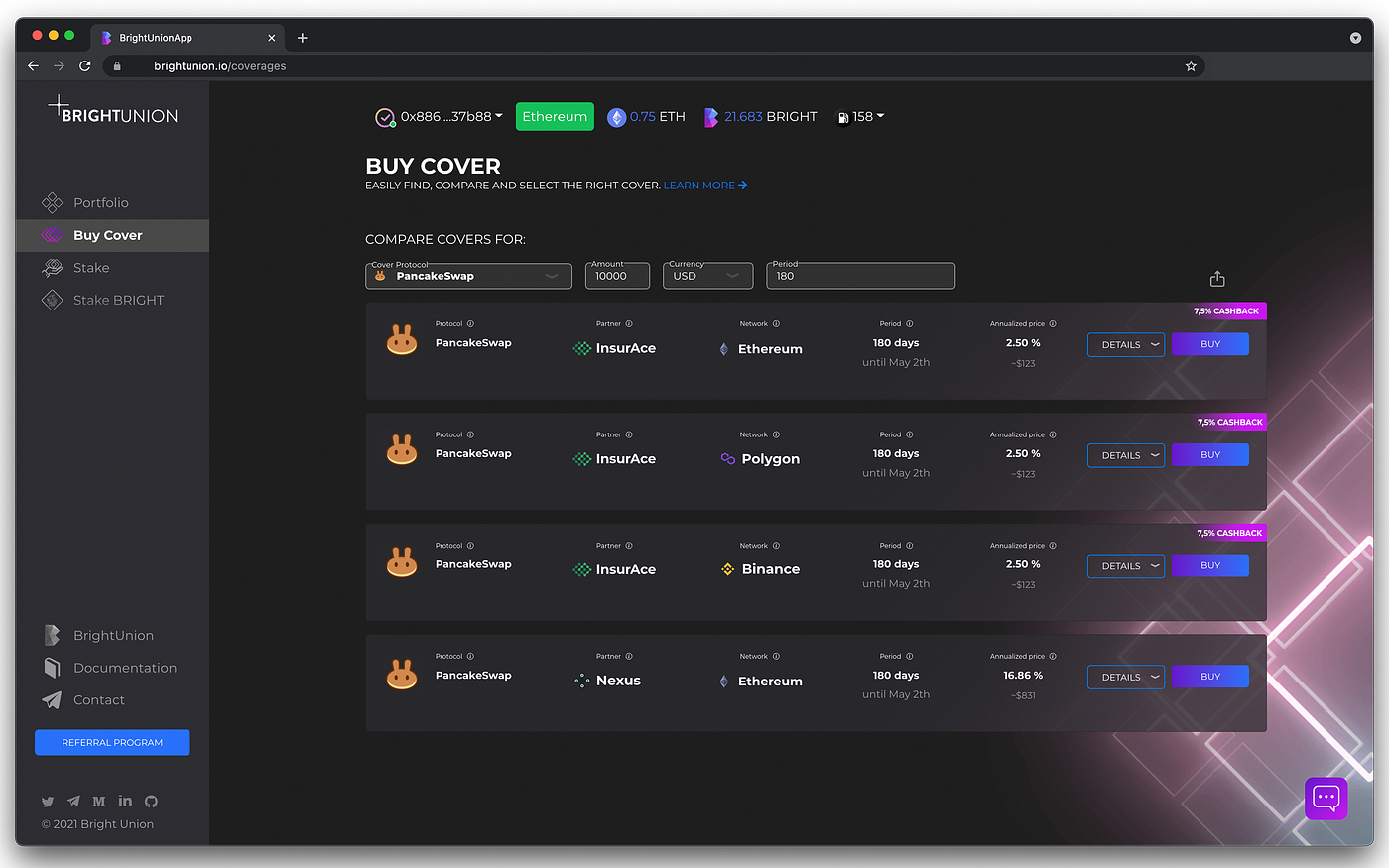1389x868 pixels.
Task: Expand DETAILS for InsurAce Binance cover
Action: tap(1126, 566)
